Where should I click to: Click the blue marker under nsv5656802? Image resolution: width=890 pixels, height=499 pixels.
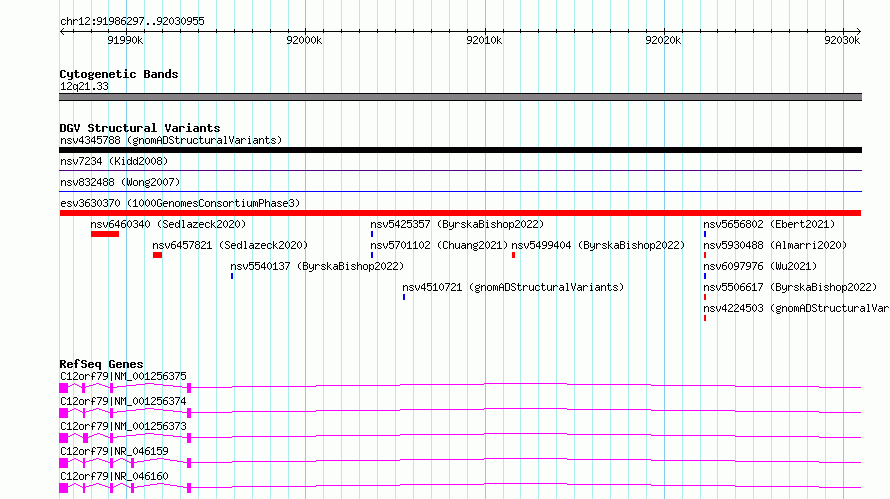tap(705, 234)
